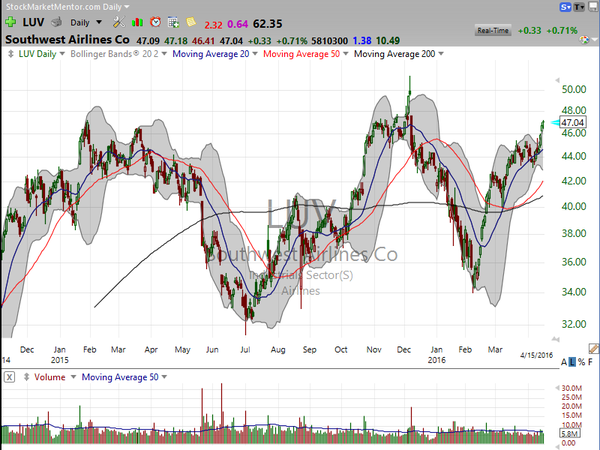Toggle the F scale option
600x450 pixels.
tap(590, 362)
